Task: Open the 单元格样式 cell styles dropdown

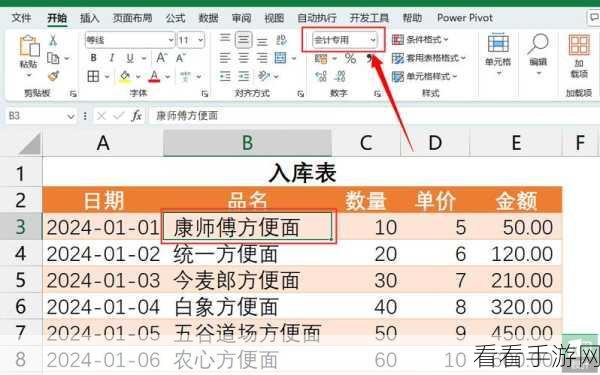Action: pyautogui.click(x=425, y=77)
